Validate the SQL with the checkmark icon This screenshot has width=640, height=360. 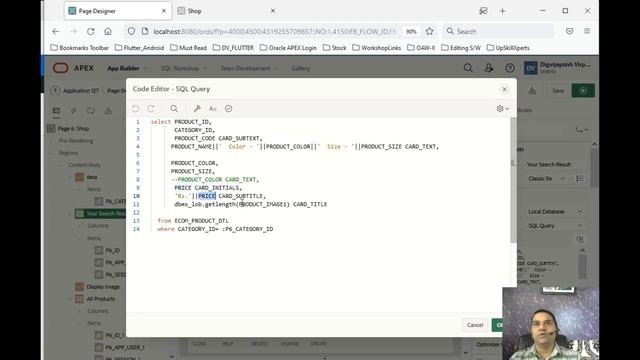click(229, 109)
